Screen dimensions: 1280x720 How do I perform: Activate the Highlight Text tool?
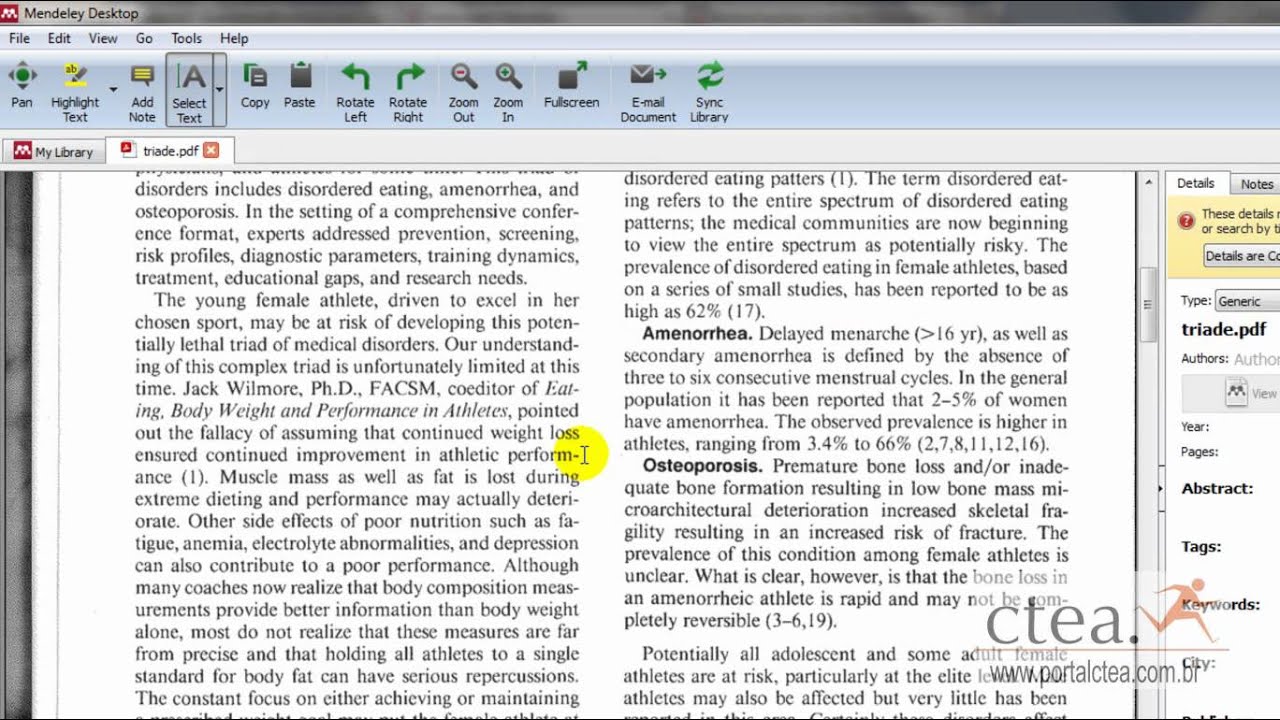[75, 91]
